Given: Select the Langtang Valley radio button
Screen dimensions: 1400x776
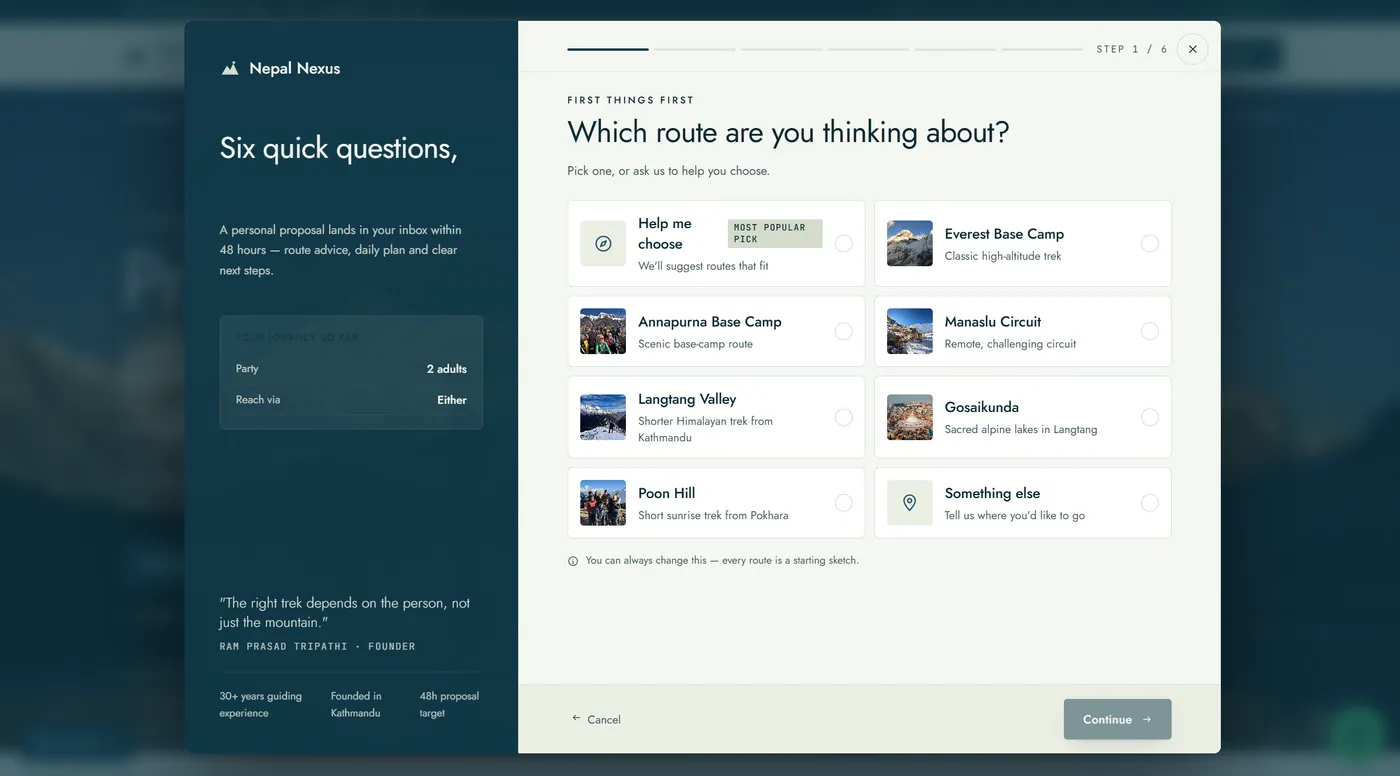Looking at the screenshot, I should pos(844,417).
